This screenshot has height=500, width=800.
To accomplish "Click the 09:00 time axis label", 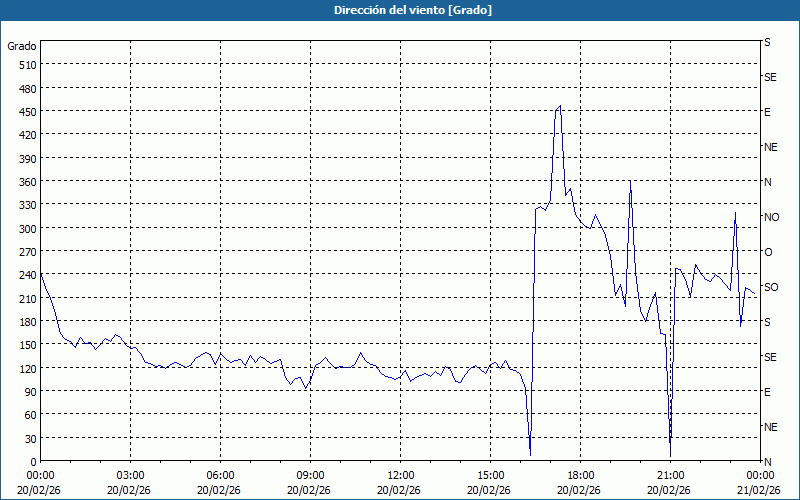I will pos(310,476).
